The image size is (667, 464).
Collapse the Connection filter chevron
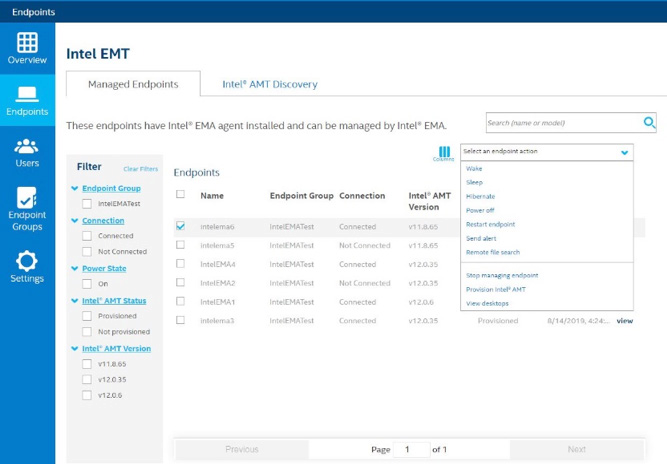[x=75, y=220]
